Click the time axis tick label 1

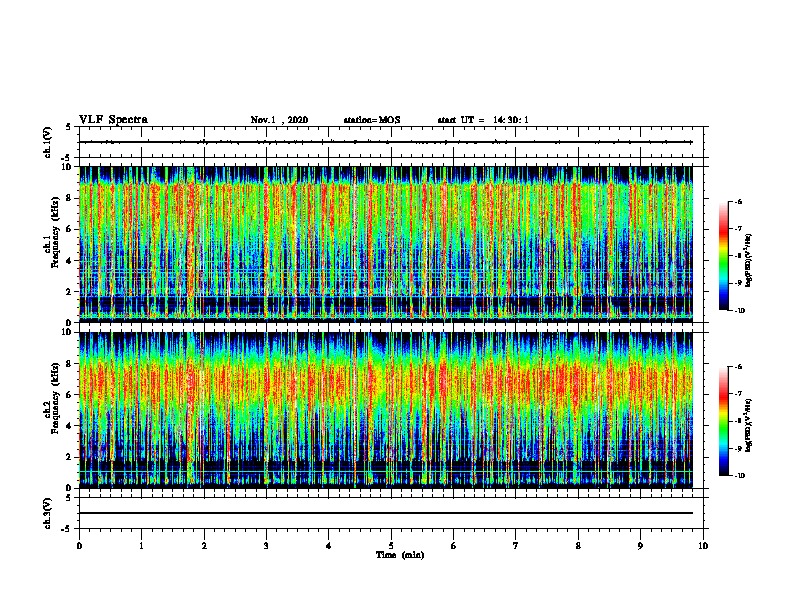pyautogui.click(x=141, y=546)
